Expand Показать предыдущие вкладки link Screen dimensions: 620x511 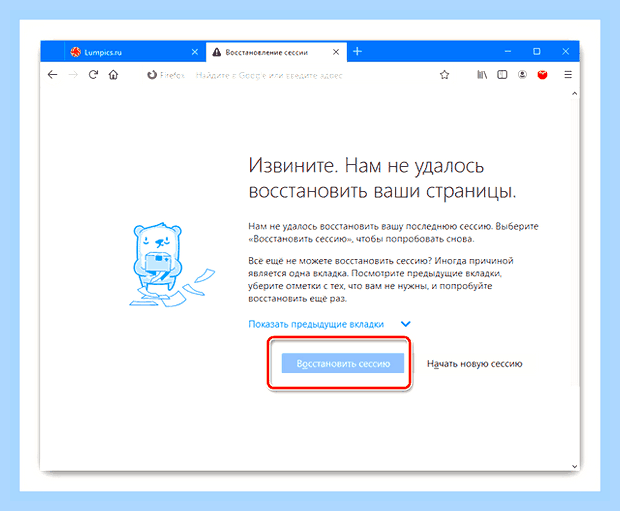(x=316, y=324)
